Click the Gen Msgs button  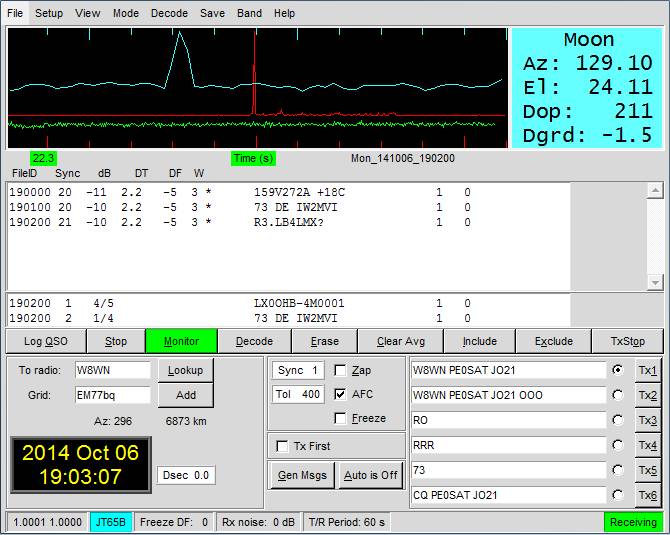(302, 475)
